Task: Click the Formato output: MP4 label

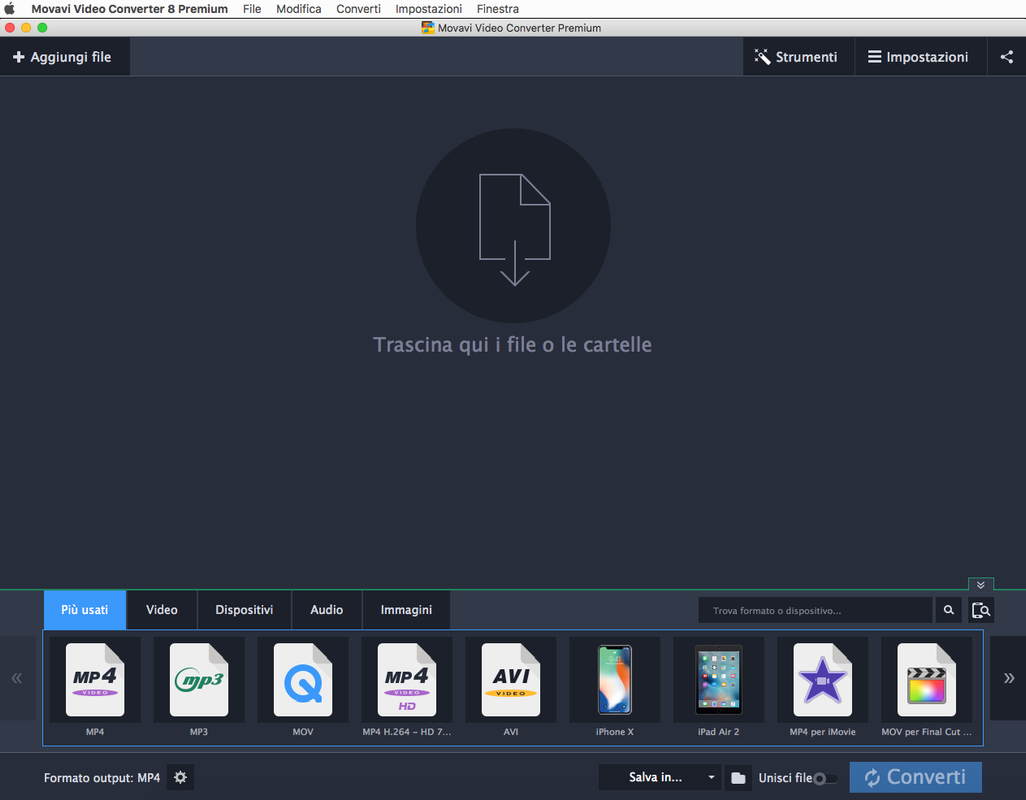Action: [x=102, y=778]
